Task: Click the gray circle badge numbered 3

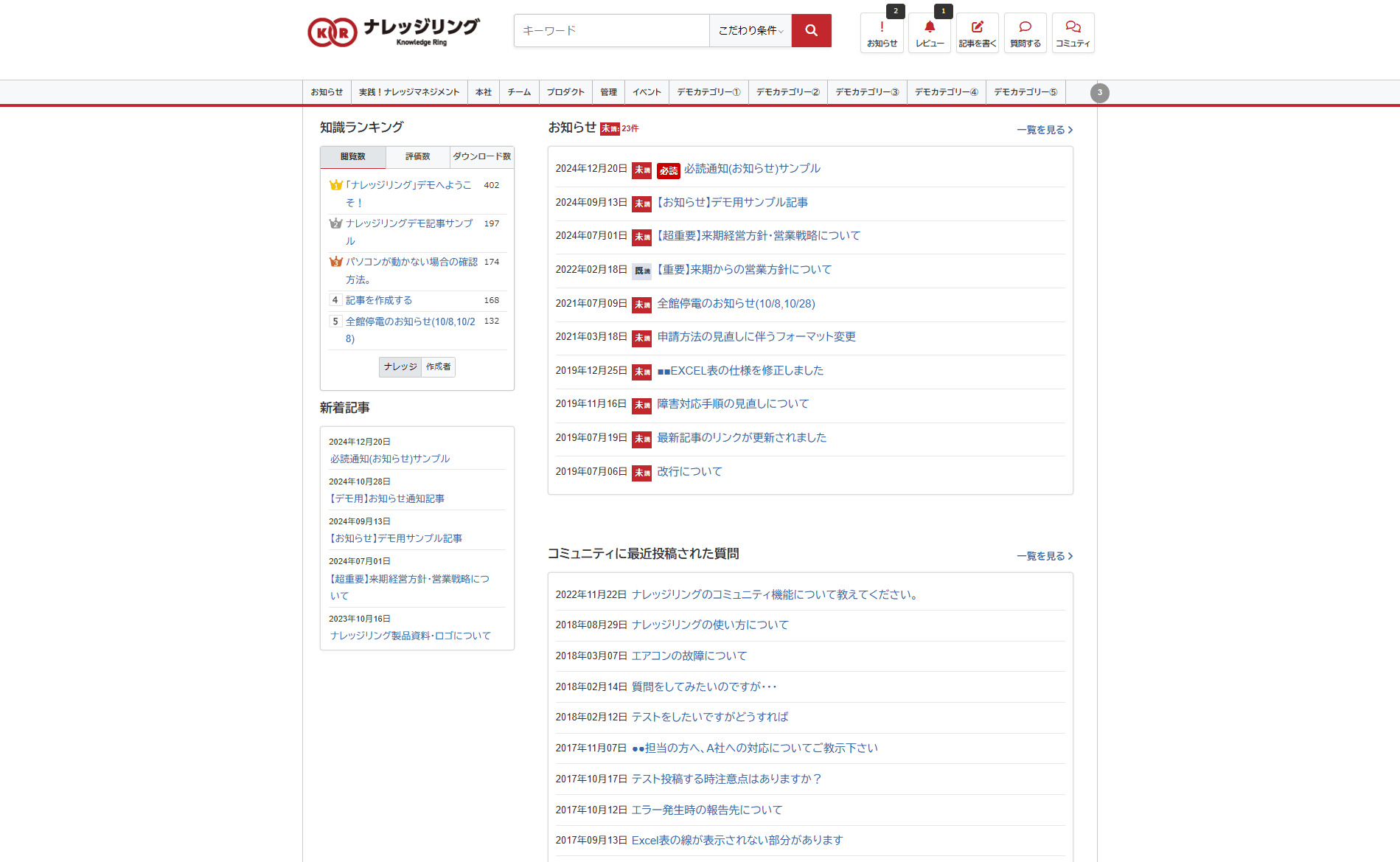Action: pos(1100,92)
